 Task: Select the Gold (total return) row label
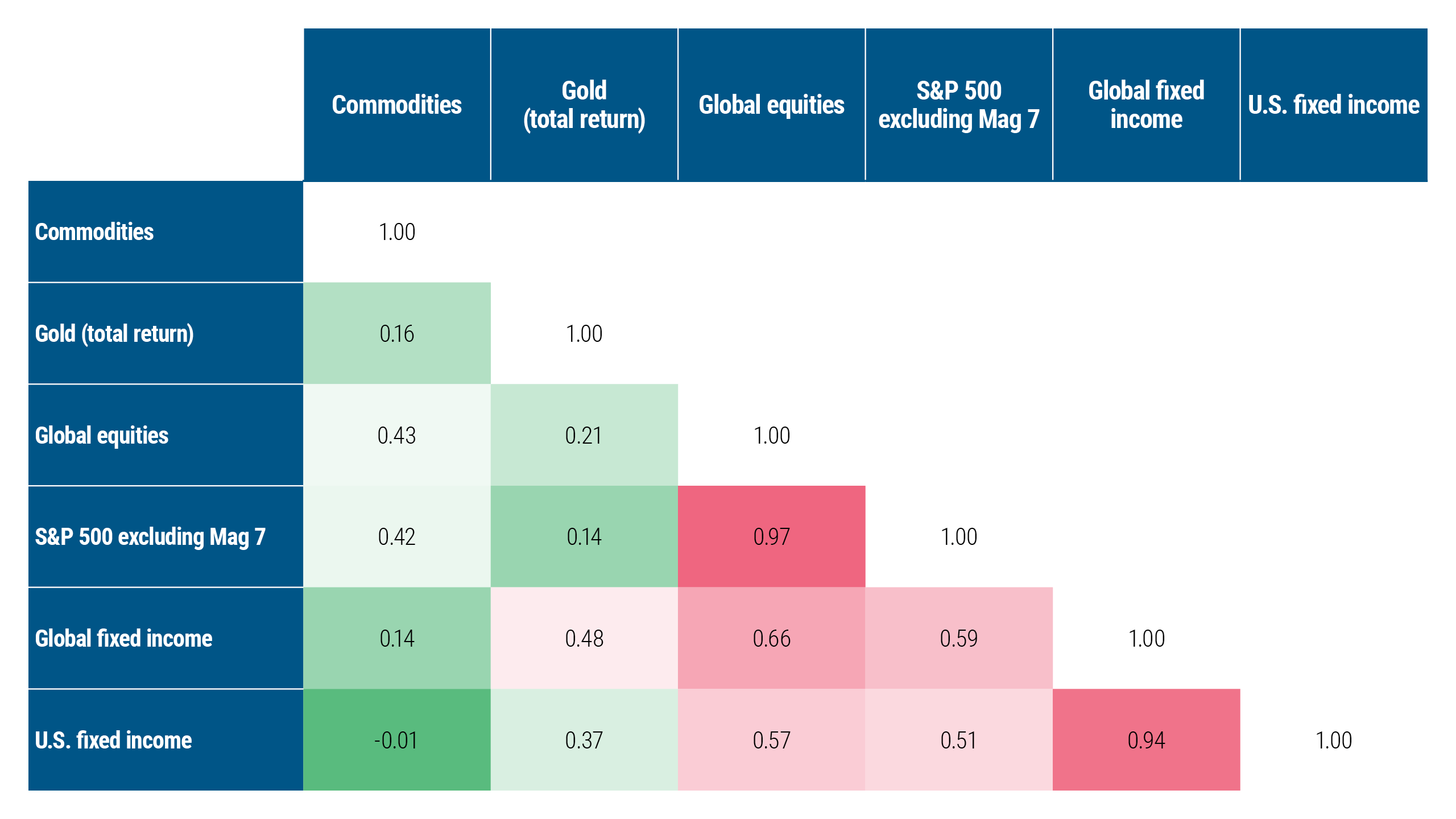tap(114, 334)
